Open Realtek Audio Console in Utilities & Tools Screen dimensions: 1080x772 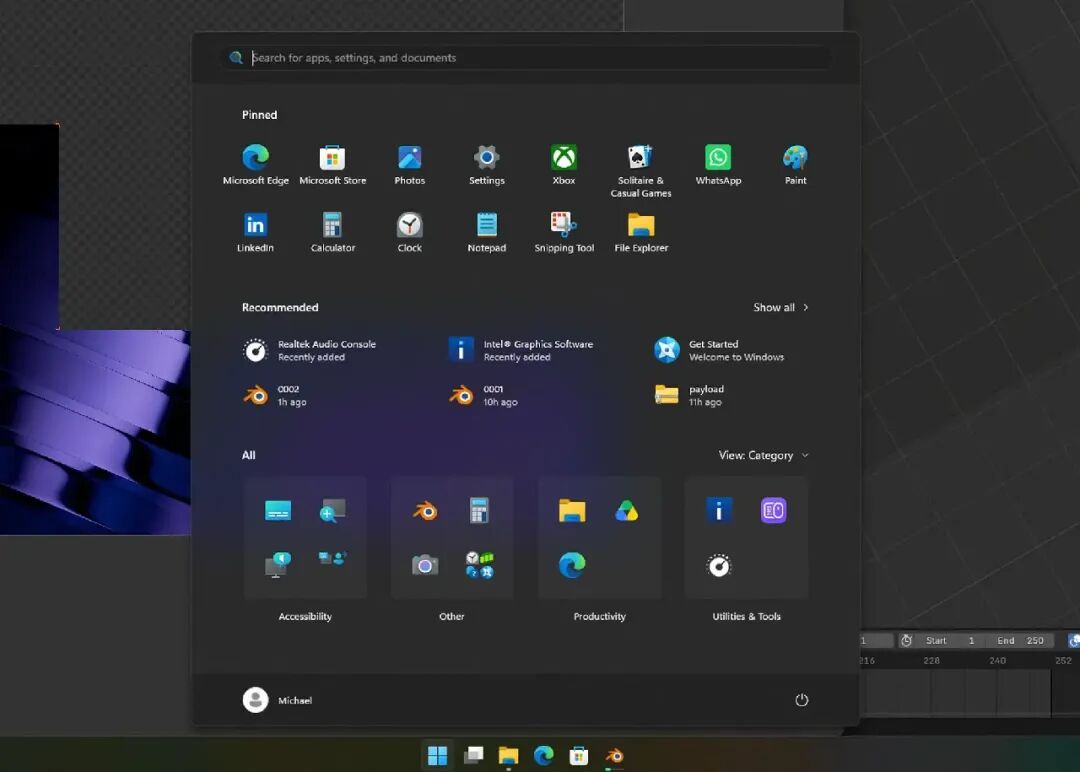718,565
